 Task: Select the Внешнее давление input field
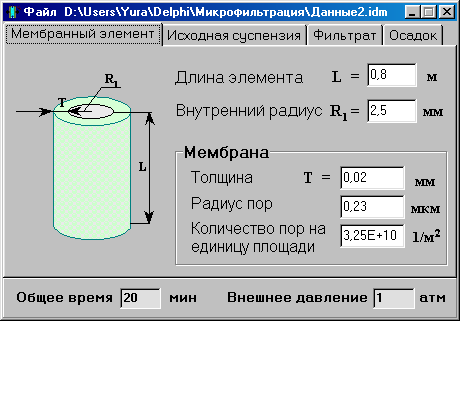(x=394, y=298)
